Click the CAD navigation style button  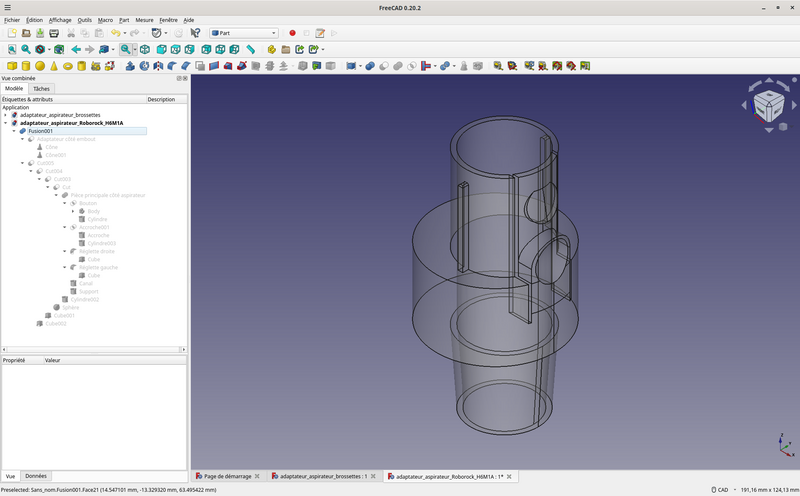click(720, 490)
